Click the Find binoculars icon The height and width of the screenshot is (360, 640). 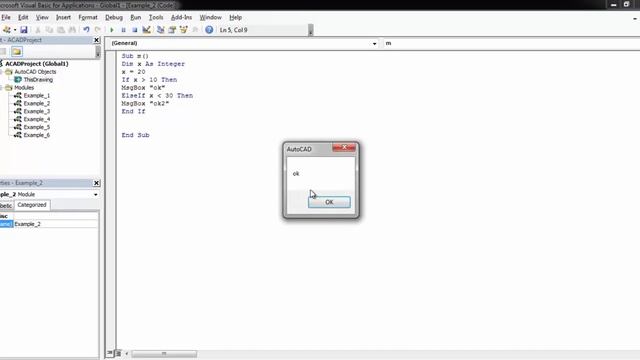[x=72, y=30]
